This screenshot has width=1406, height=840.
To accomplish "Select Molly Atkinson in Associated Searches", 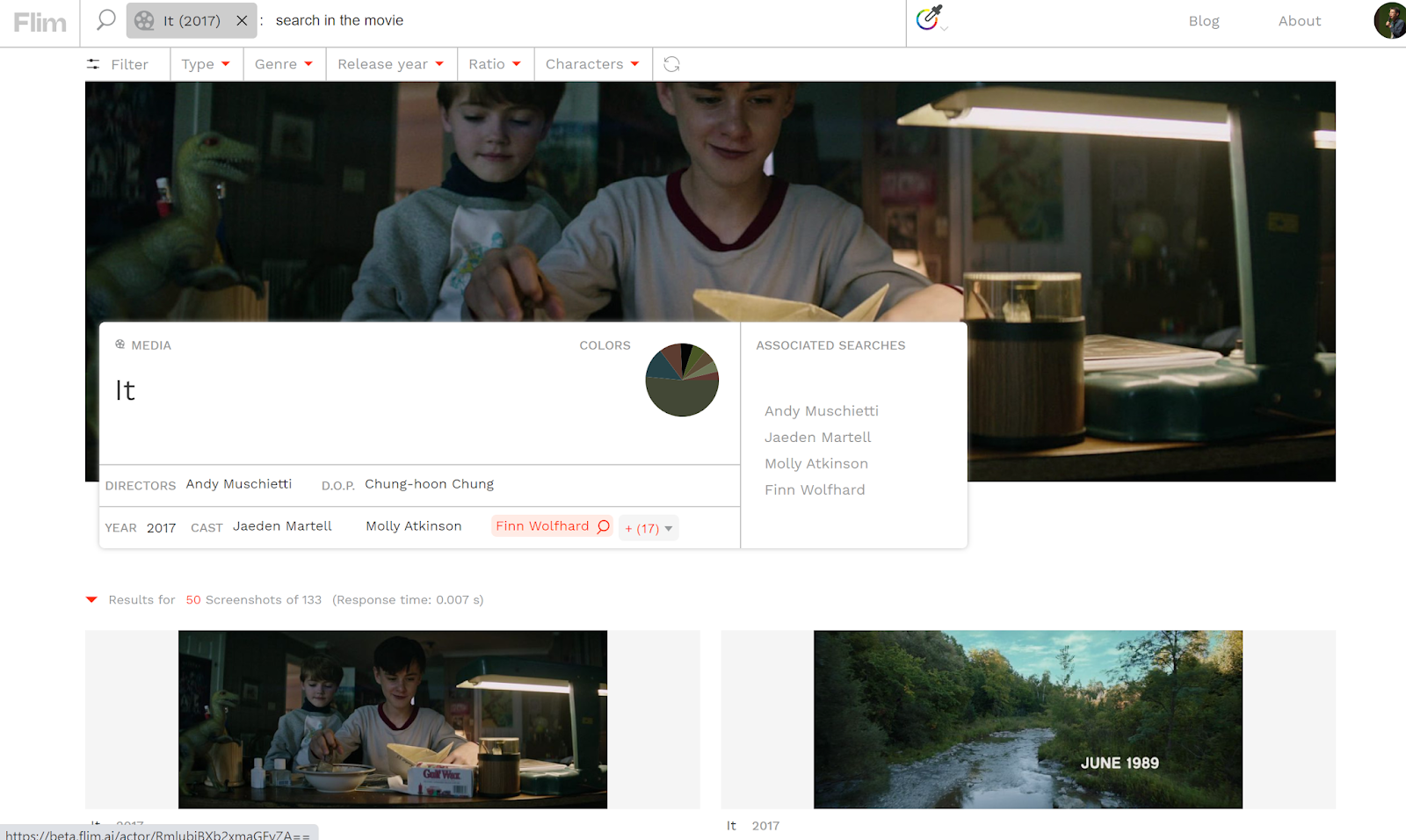I will (x=816, y=464).
